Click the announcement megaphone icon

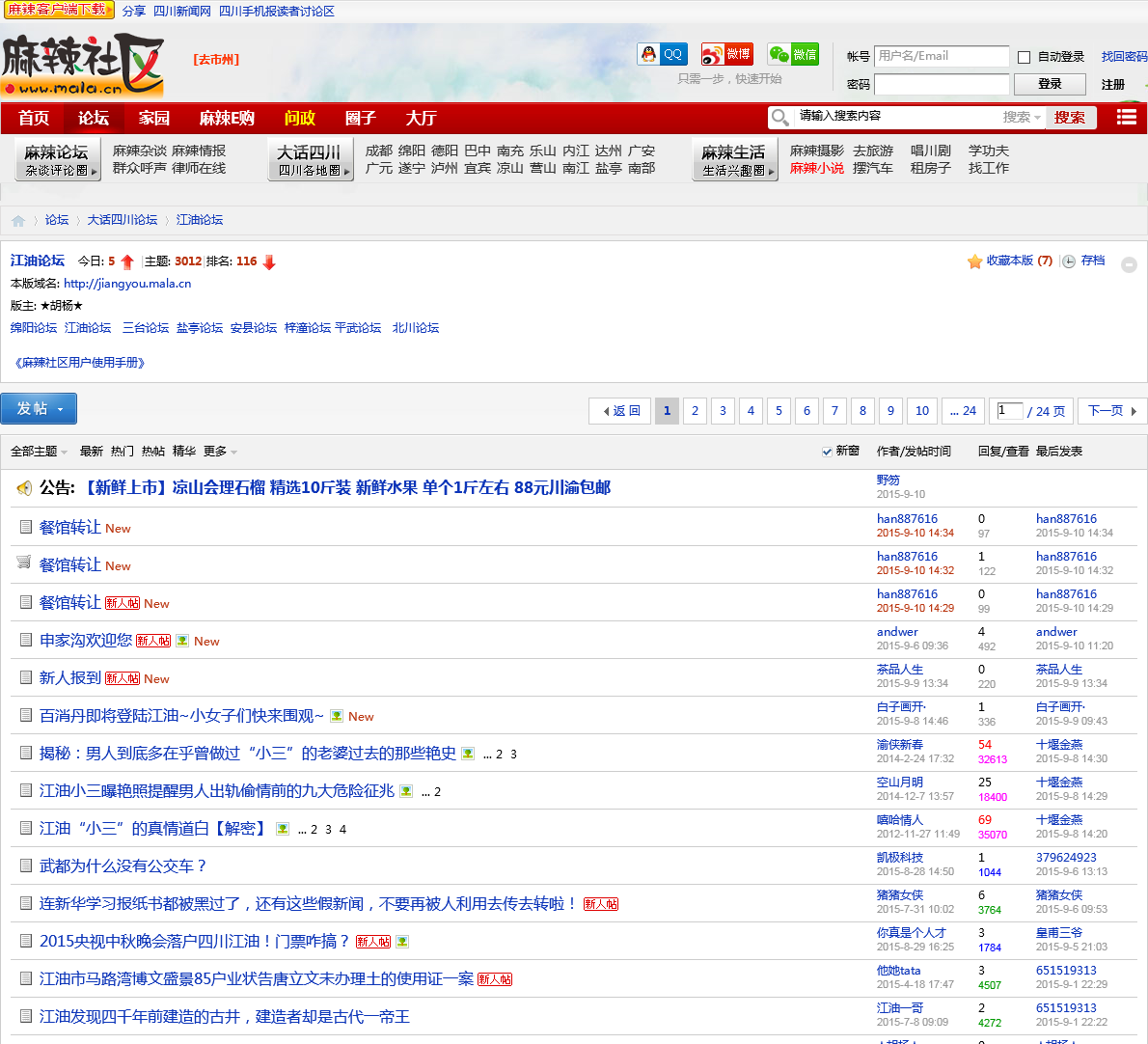point(24,487)
